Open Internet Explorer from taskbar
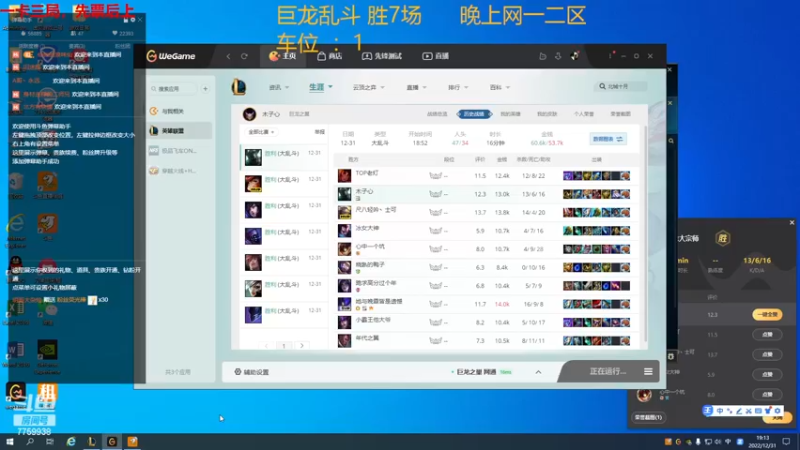This screenshot has width=800, height=450. click(71, 441)
